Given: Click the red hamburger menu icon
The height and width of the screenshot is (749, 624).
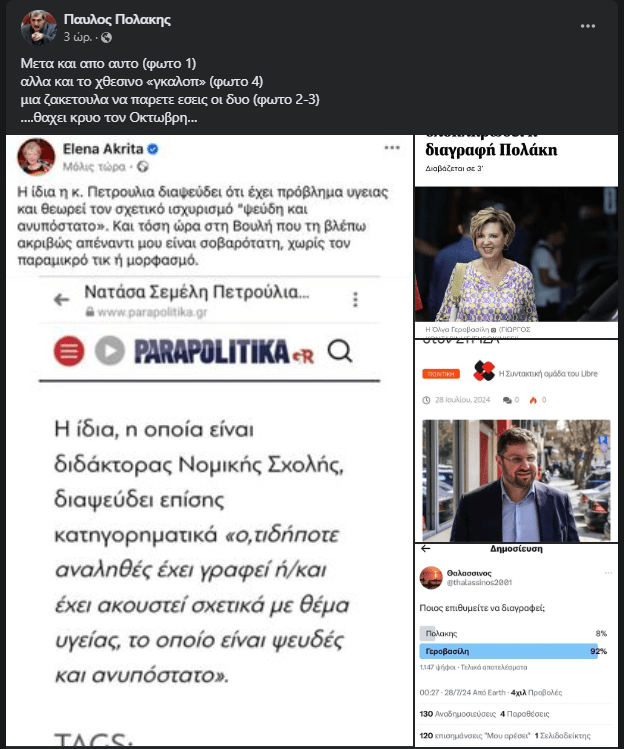Looking at the screenshot, I should [69, 351].
